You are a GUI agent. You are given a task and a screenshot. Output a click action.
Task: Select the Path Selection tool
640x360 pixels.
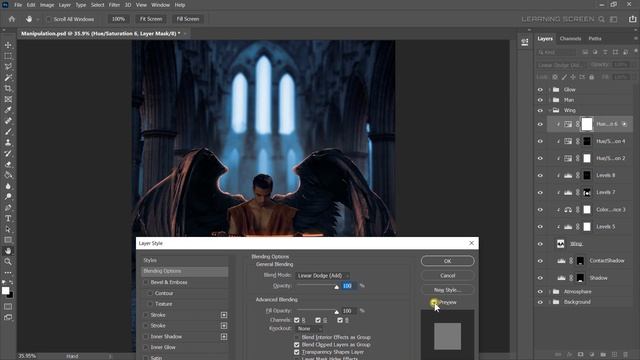pos(8,229)
